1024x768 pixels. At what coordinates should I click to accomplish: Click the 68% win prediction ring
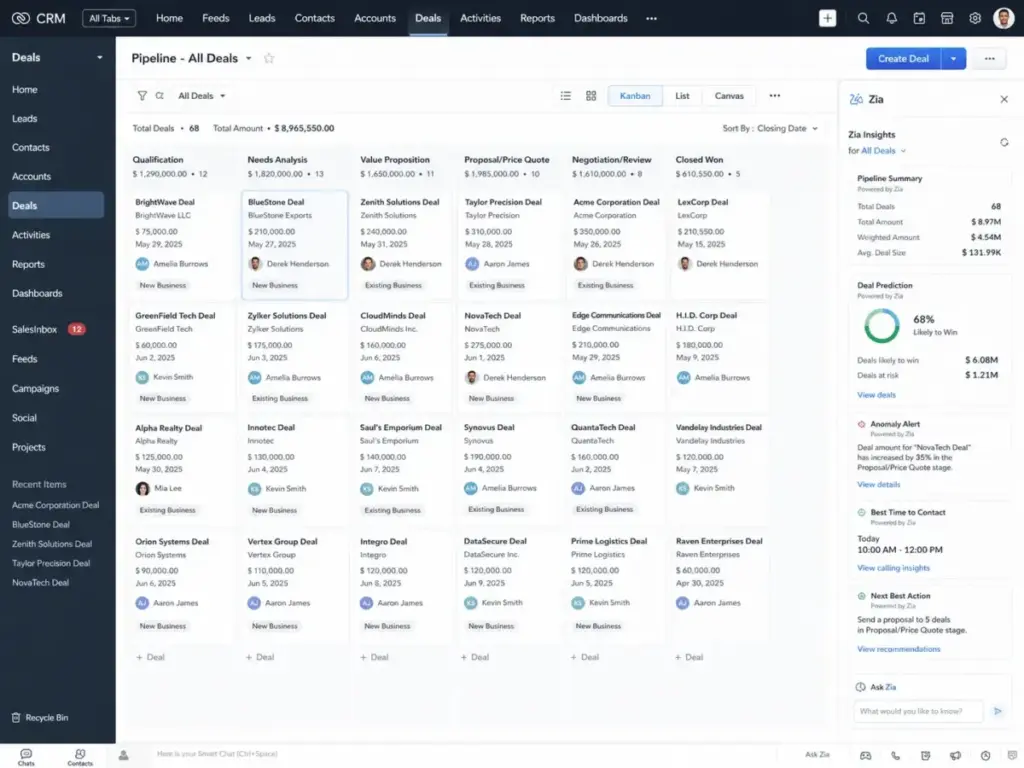(881, 325)
